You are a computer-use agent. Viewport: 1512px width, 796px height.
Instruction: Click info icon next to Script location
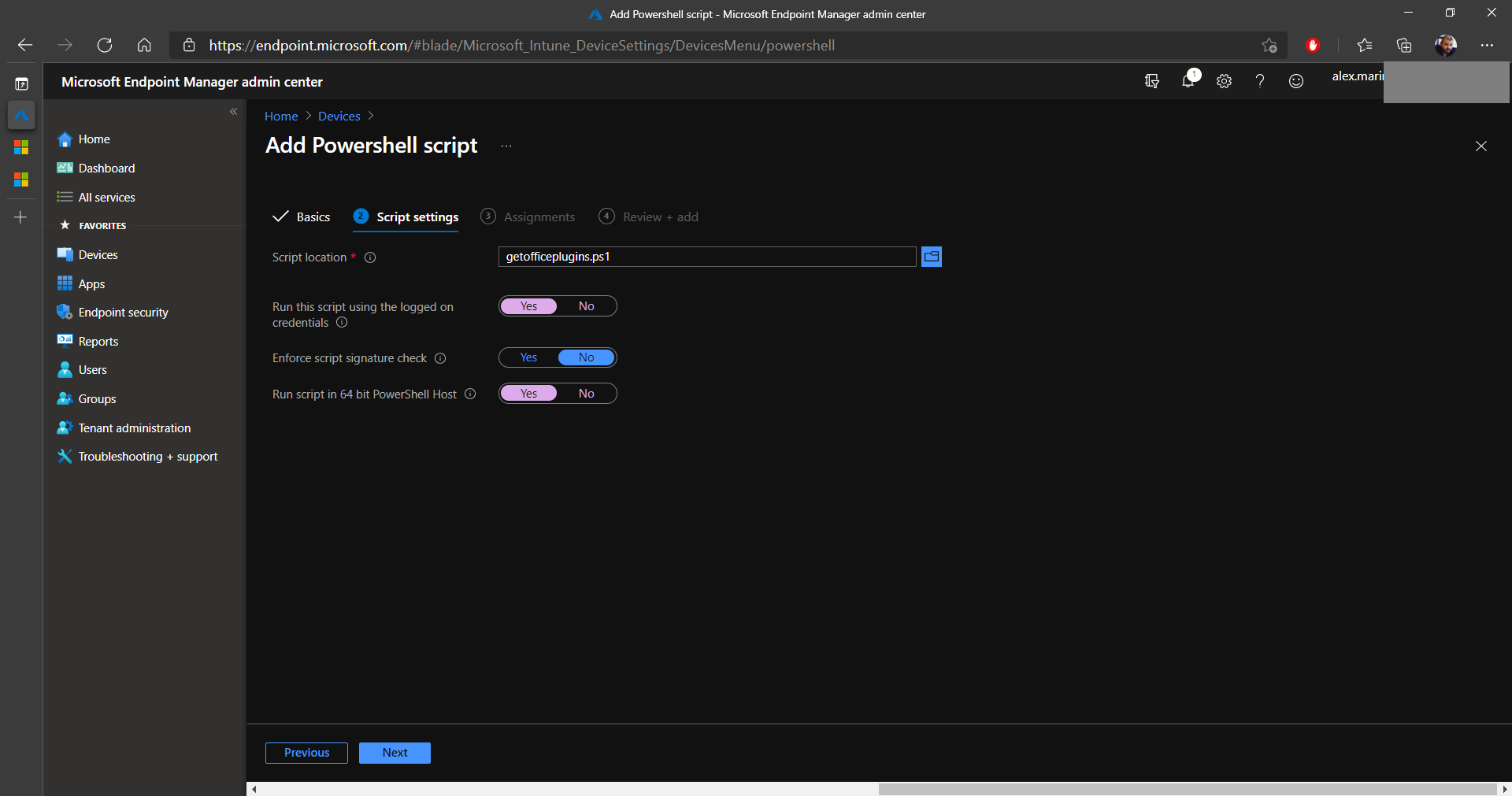click(x=370, y=257)
